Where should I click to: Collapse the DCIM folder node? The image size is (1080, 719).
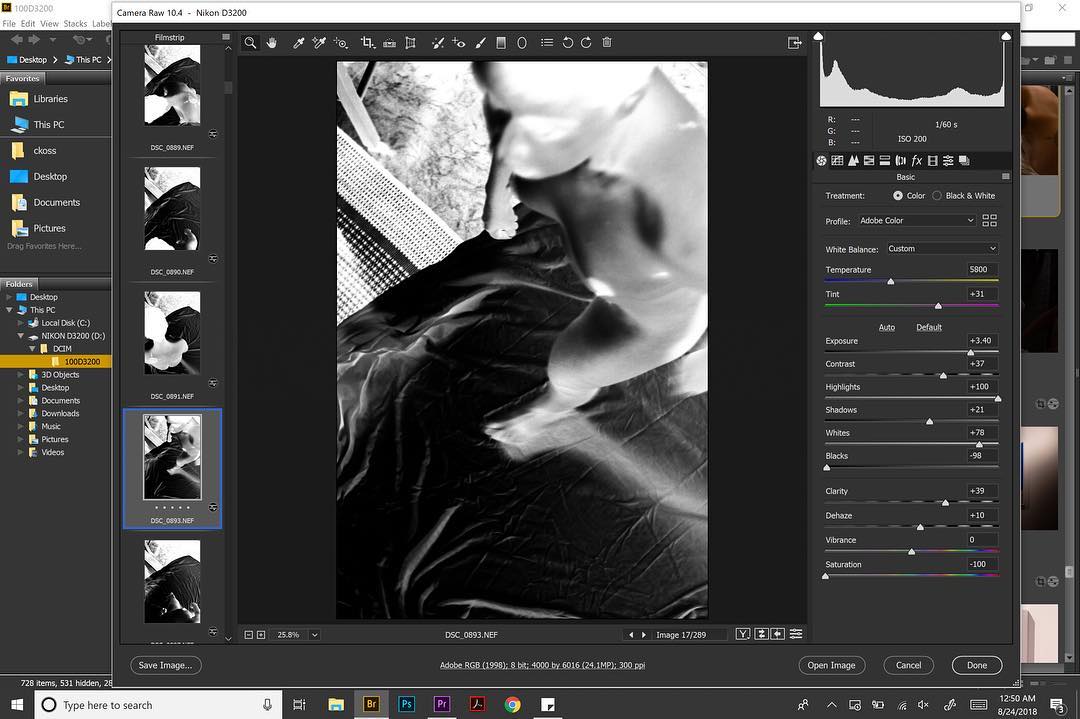[32, 348]
